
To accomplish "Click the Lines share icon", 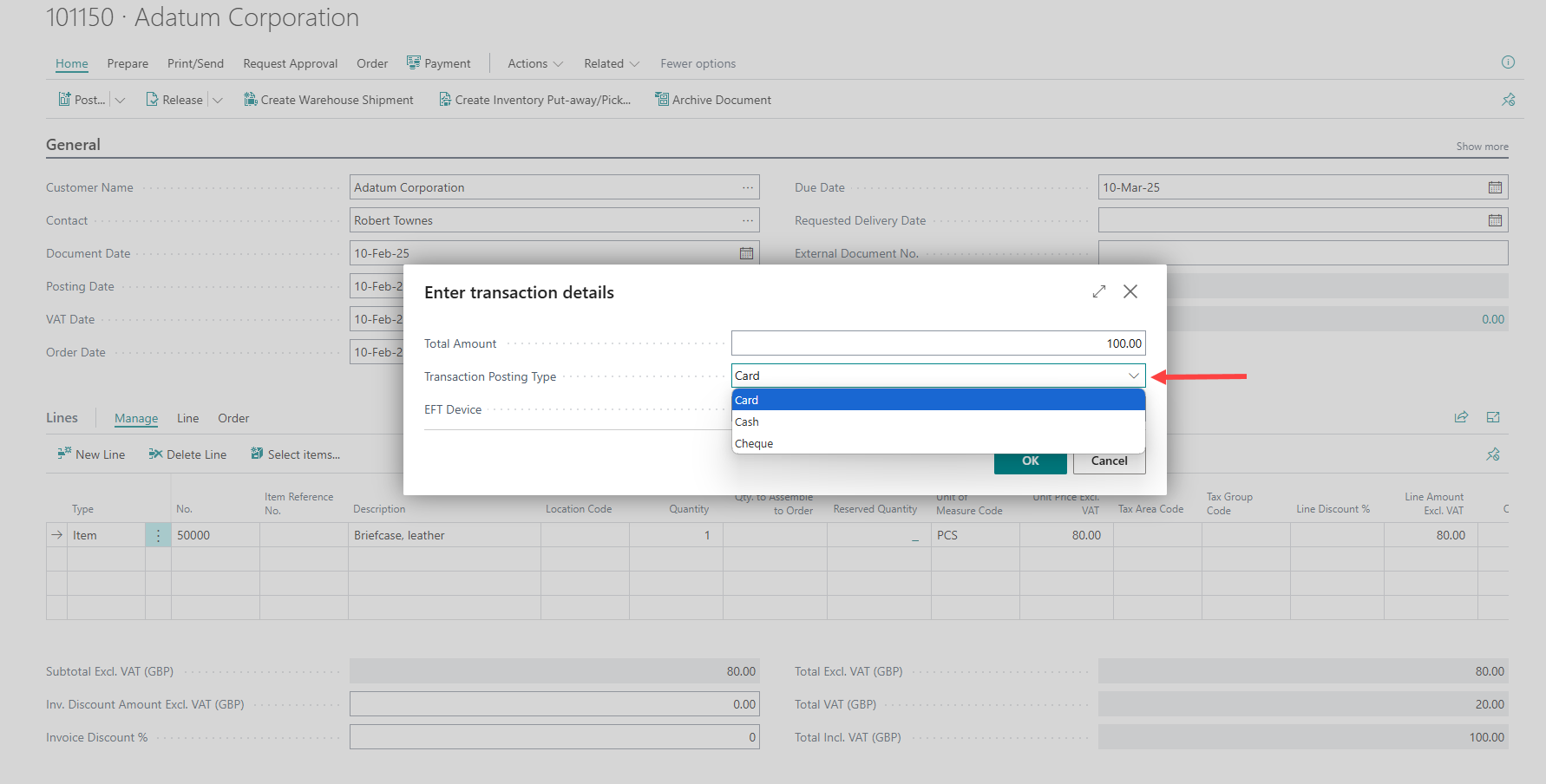I will click(x=1461, y=417).
